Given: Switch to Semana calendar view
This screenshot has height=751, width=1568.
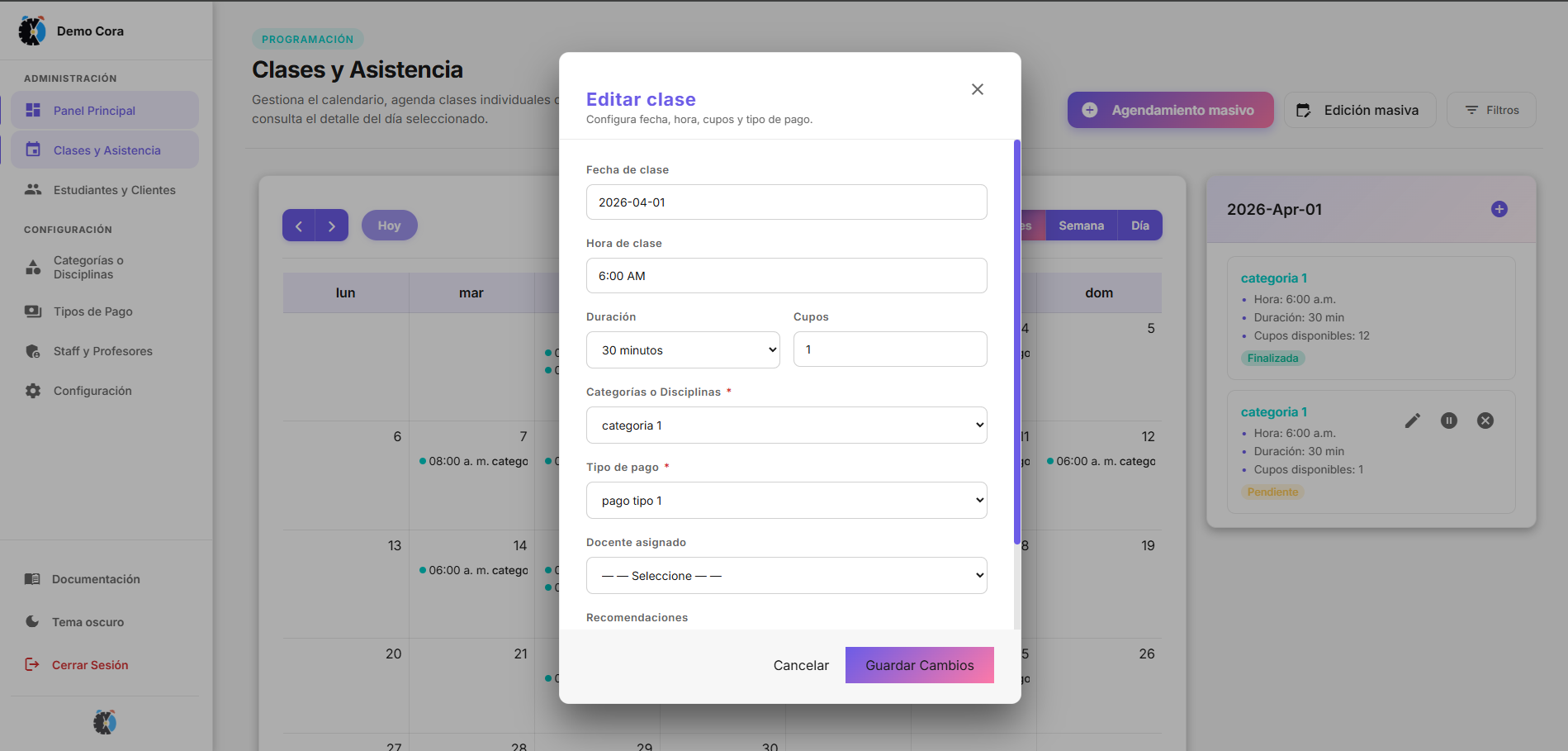Looking at the screenshot, I should point(1081,226).
